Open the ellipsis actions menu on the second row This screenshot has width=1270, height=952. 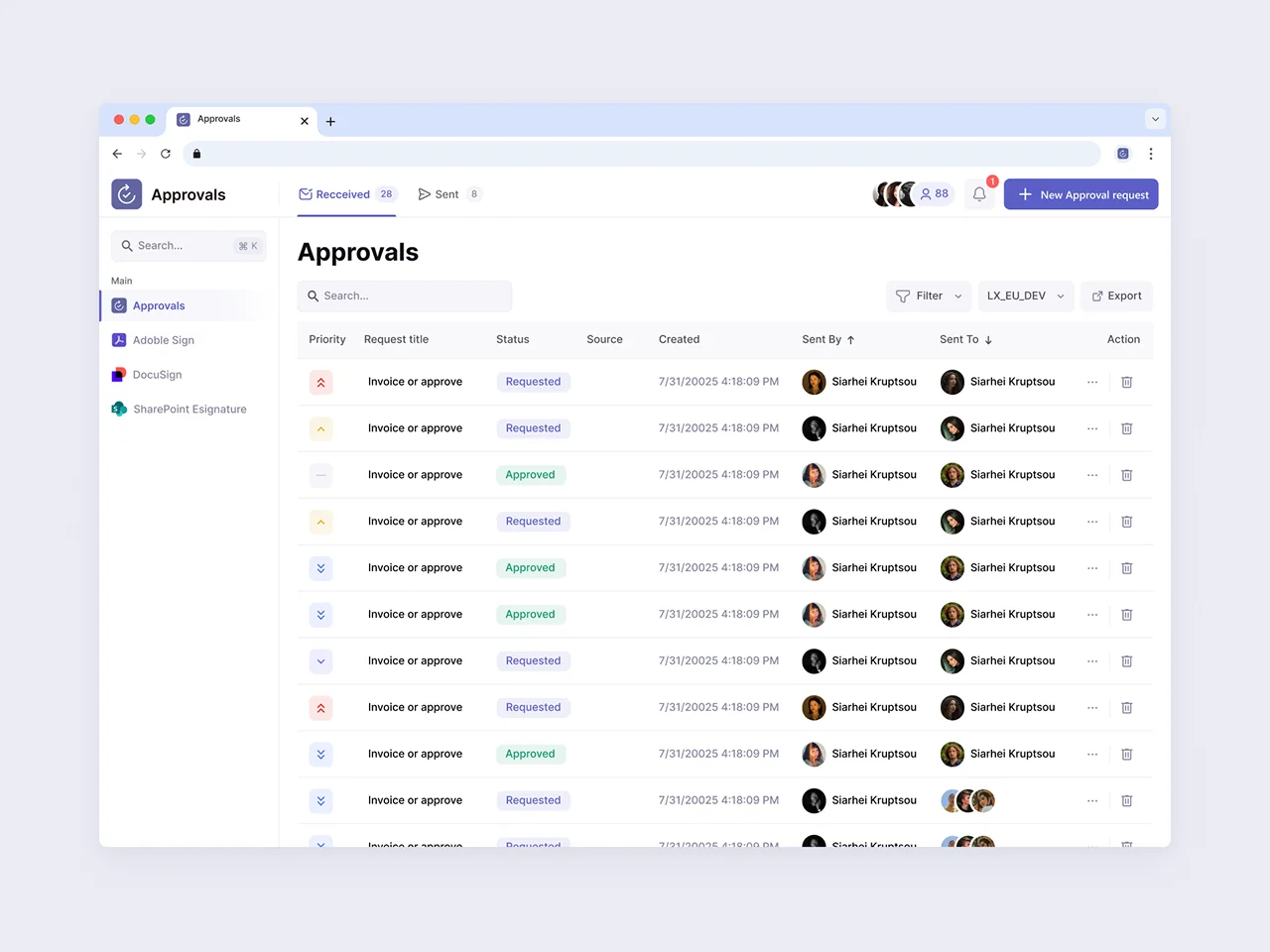pyautogui.click(x=1092, y=428)
